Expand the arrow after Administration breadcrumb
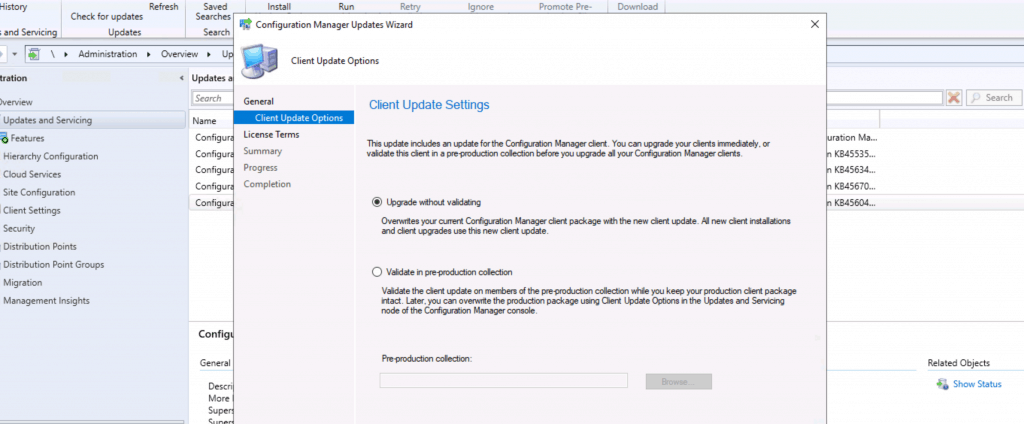The height and width of the screenshot is (424, 1024). 149,54
